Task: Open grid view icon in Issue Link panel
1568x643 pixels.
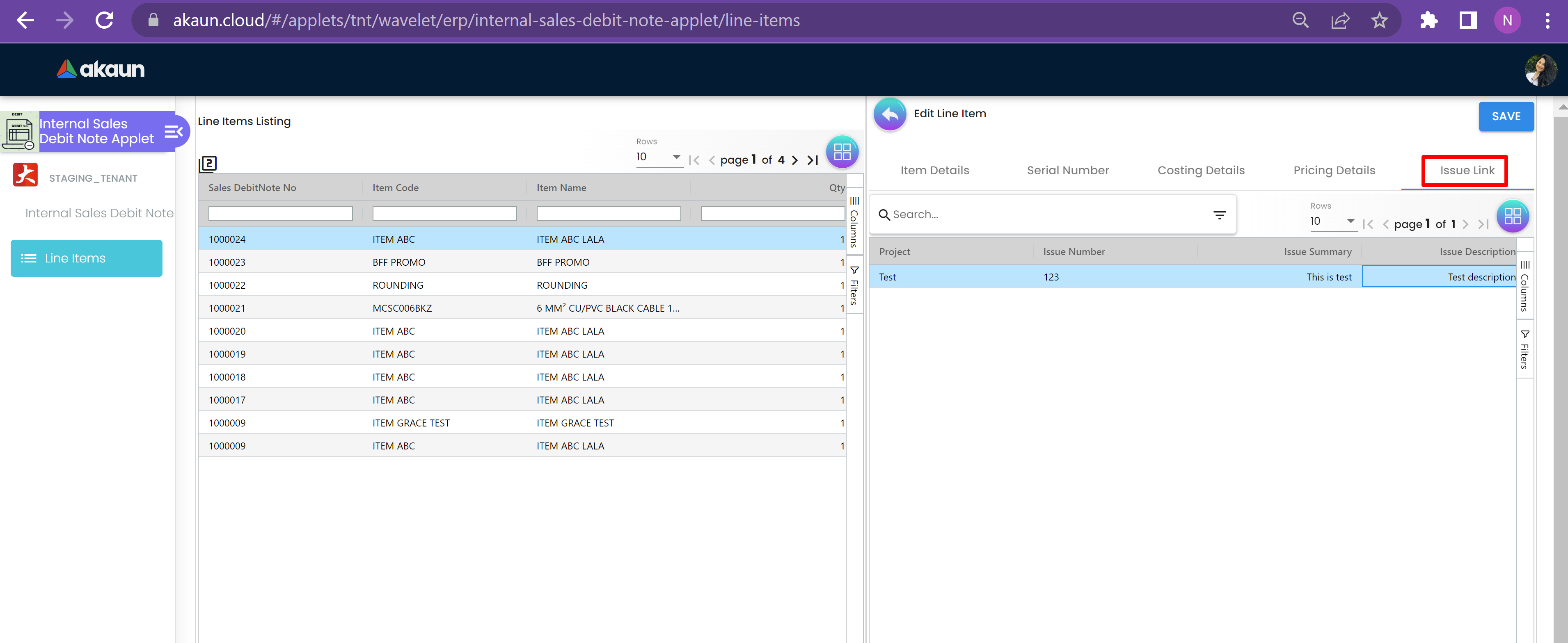Action: point(1512,217)
